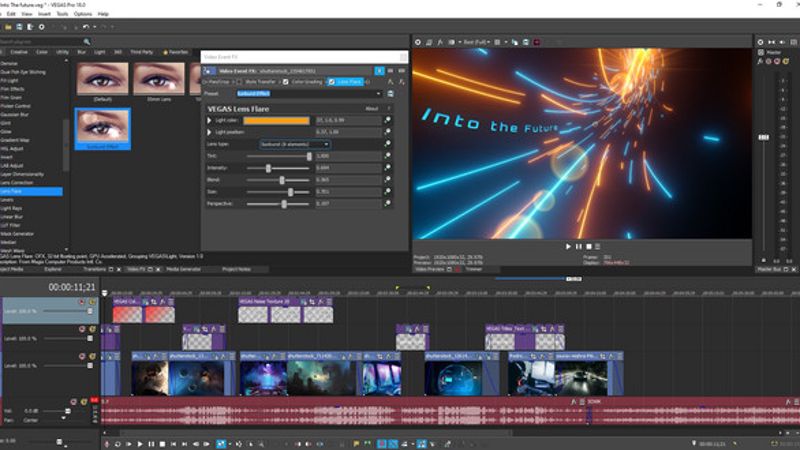Screen dimensions: 800x450
Task: Expand the Light color parameter
Action: pos(209,120)
